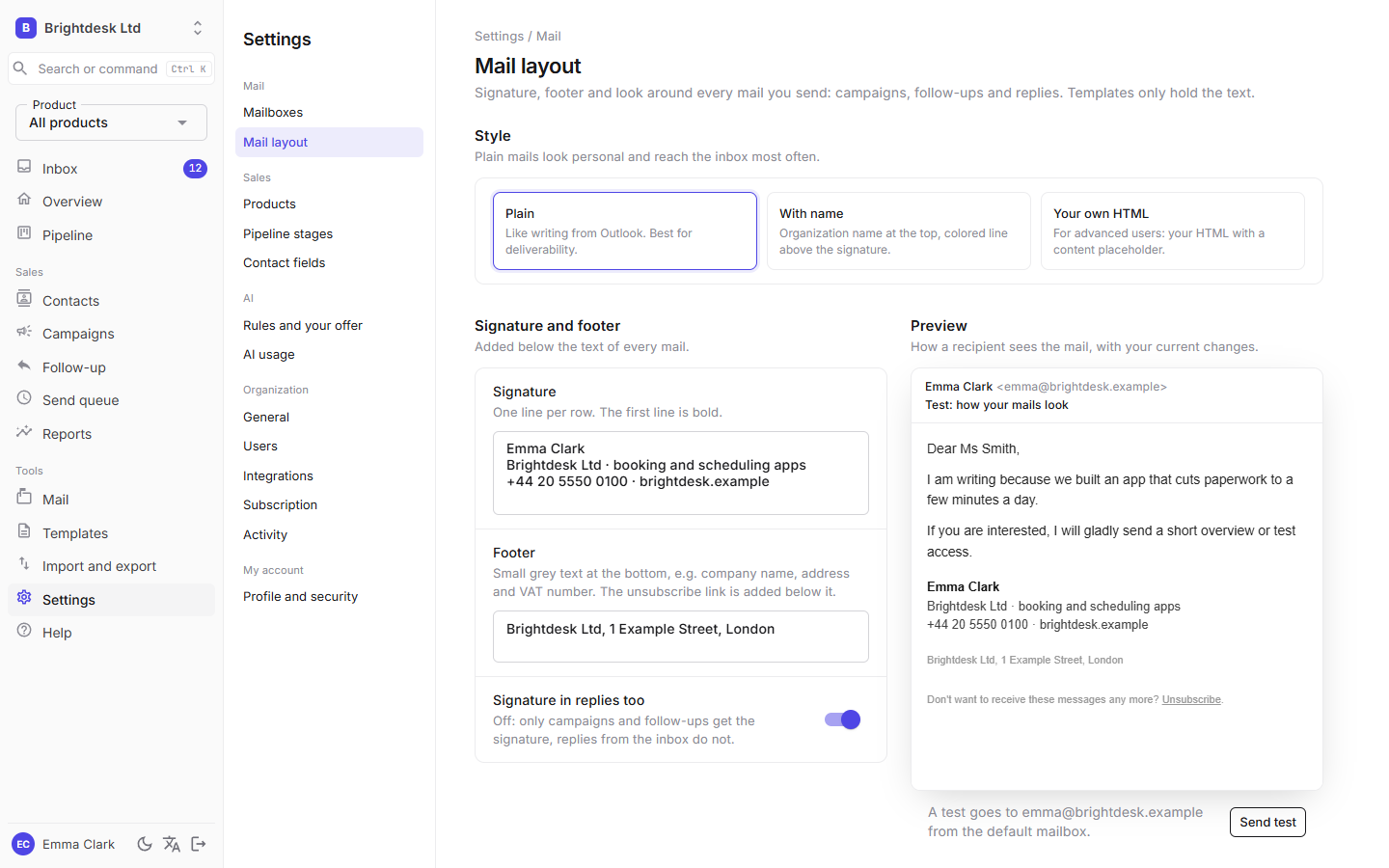Click the Inbox badge showing 12
Screen dimensions: 1389x868
195,169
